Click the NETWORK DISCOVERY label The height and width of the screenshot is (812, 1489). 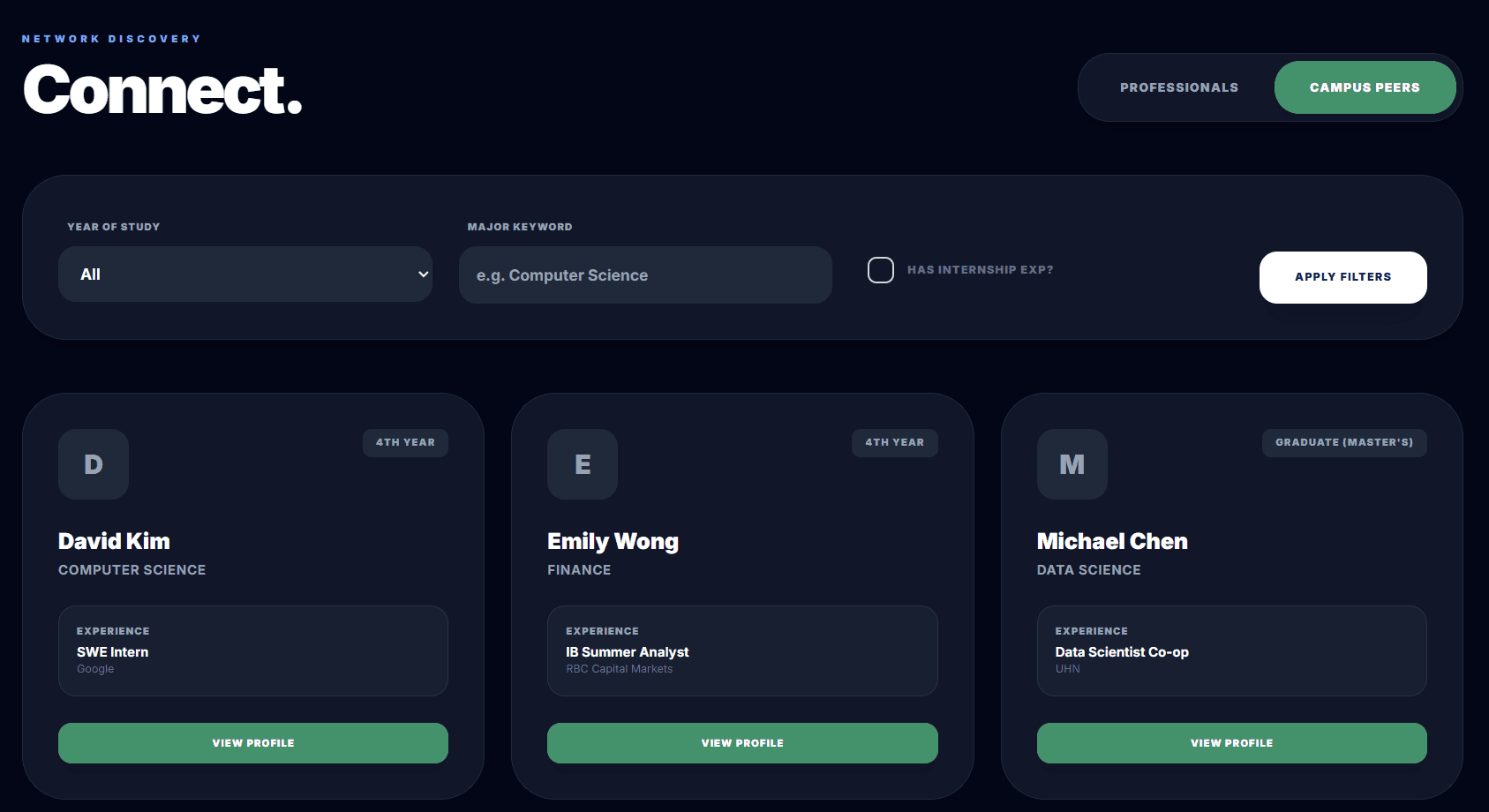[111, 38]
